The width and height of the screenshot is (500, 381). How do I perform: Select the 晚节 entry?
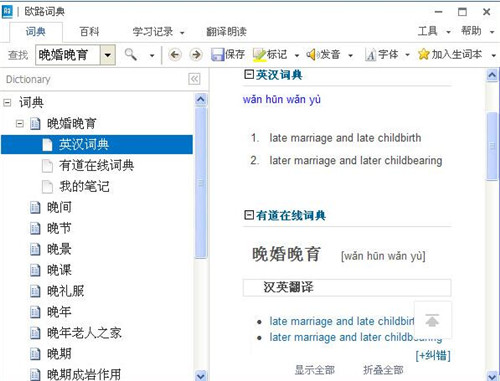pyautogui.click(x=59, y=228)
